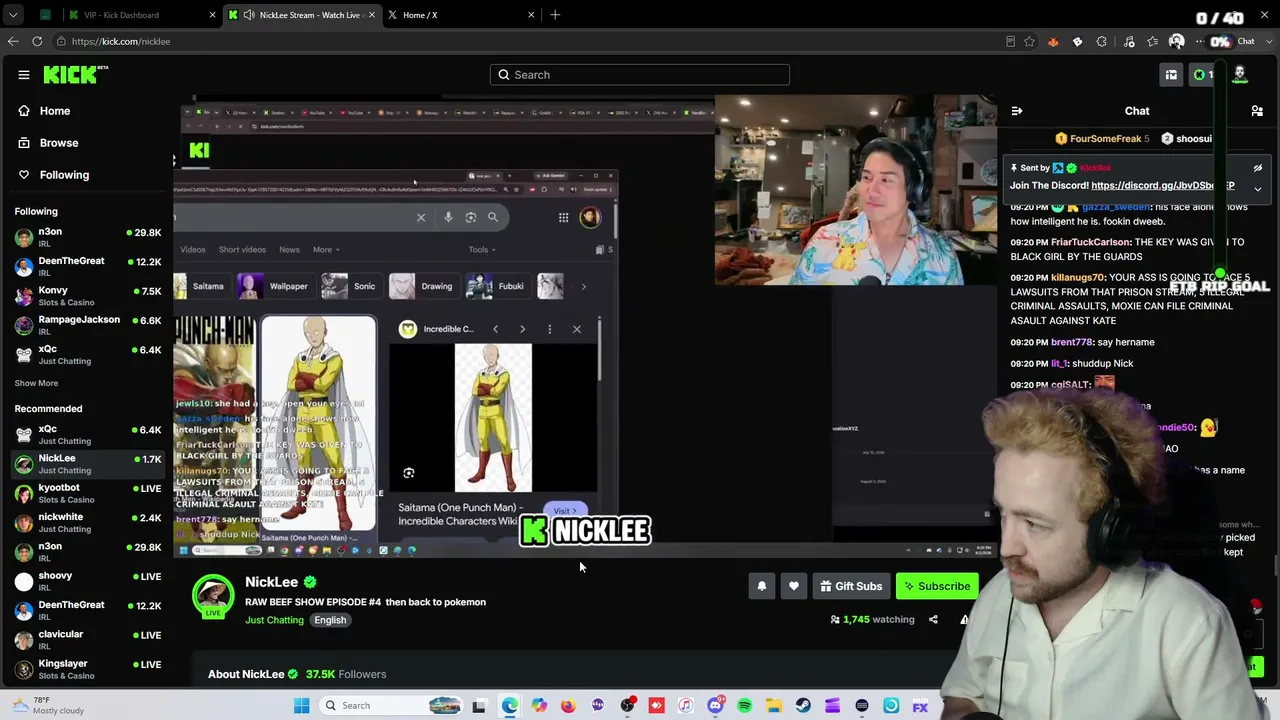Follow NickLee with the heart button
The image size is (1280, 720).
pos(794,586)
